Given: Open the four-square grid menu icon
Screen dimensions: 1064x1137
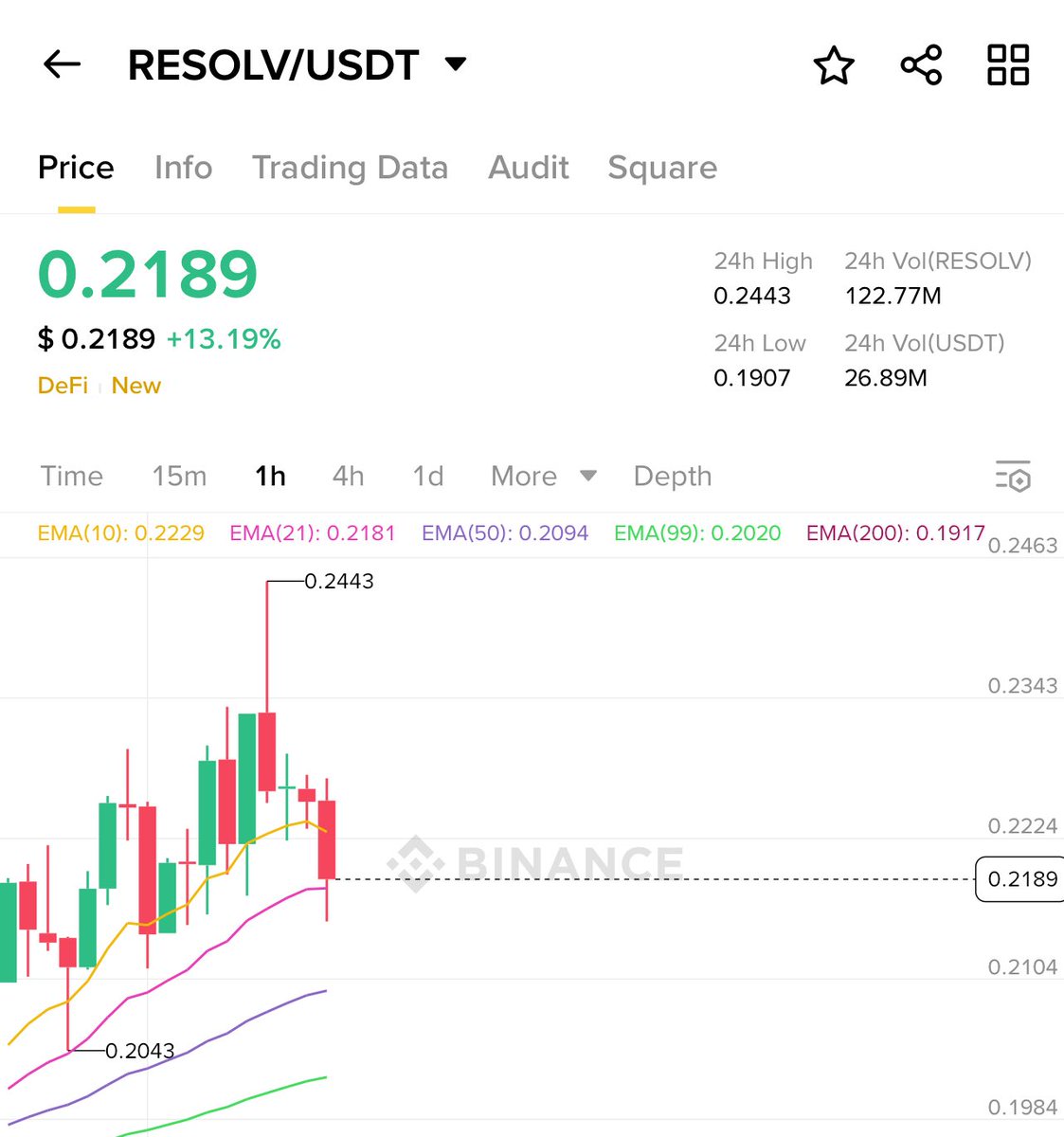Looking at the screenshot, I should (1008, 65).
